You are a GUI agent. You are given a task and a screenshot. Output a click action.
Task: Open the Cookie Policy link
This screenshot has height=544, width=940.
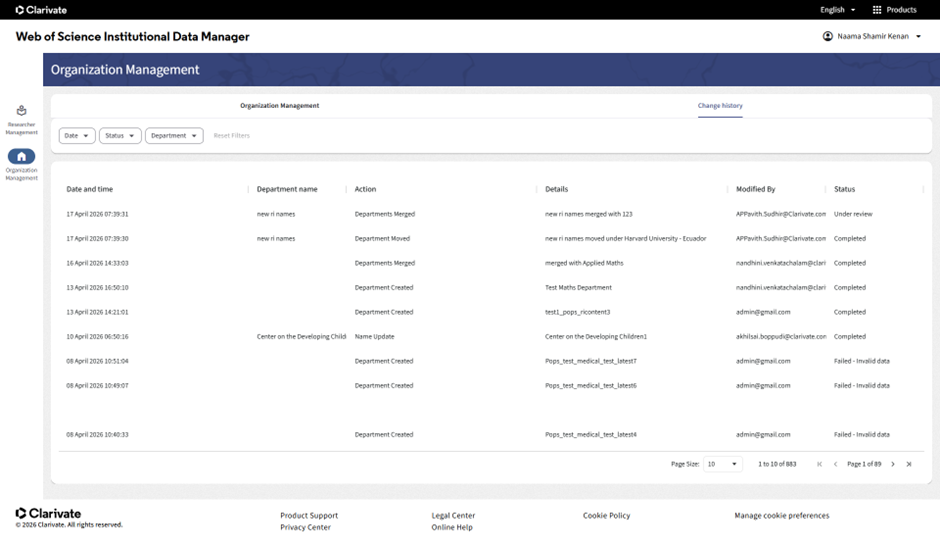pyautogui.click(x=606, y=515)
